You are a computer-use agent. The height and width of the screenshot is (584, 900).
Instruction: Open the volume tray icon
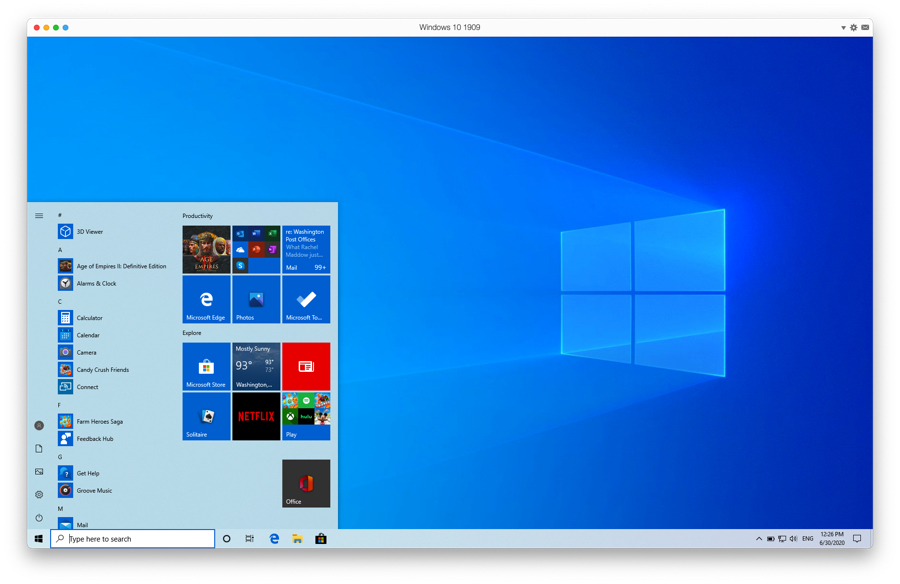coord(793,539)
